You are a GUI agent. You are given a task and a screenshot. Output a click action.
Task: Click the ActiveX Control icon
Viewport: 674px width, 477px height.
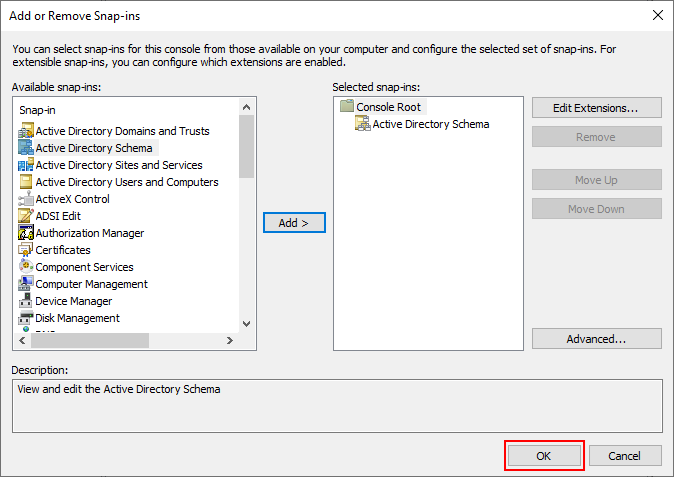[x=26, y=199]
